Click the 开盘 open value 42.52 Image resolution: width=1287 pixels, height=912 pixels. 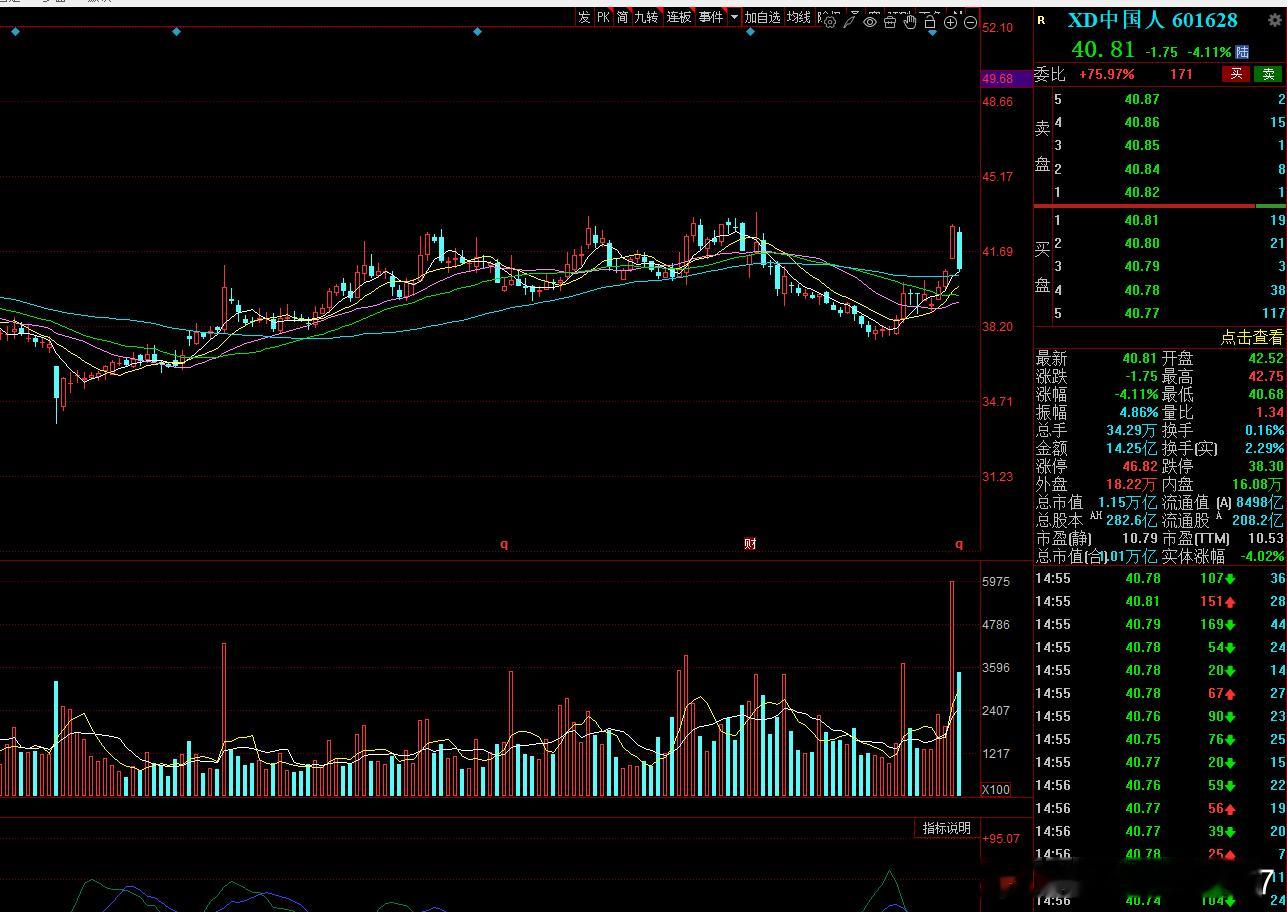1264,358
